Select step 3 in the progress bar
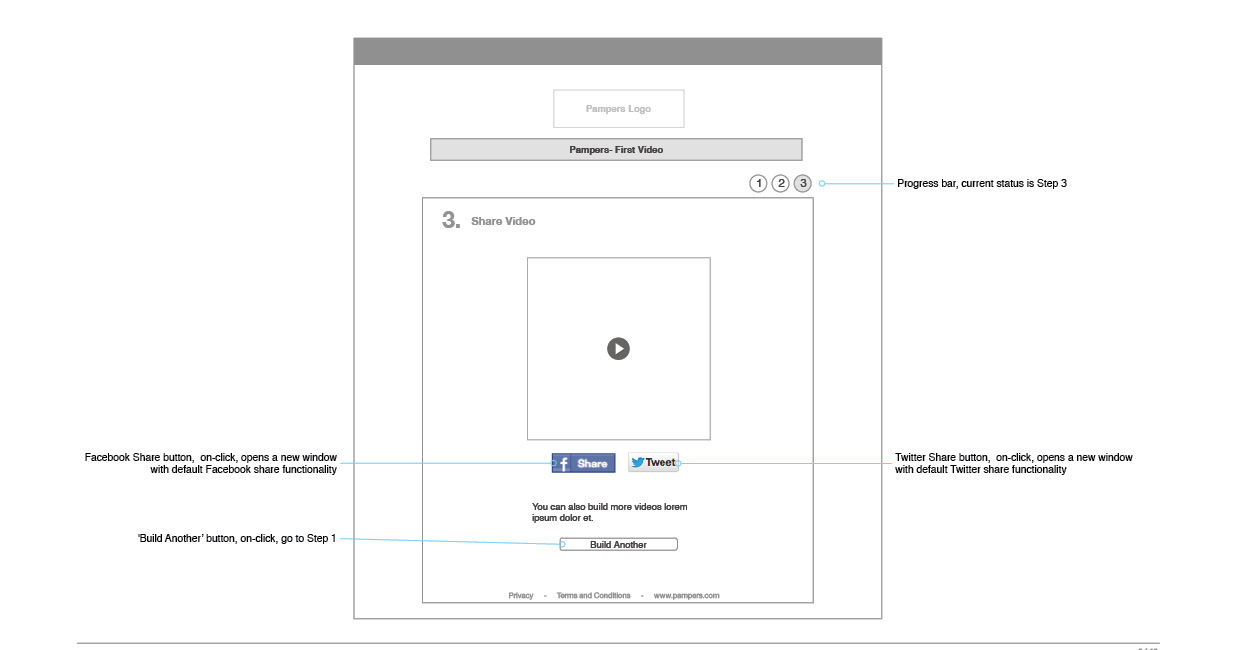 (803, 183)
